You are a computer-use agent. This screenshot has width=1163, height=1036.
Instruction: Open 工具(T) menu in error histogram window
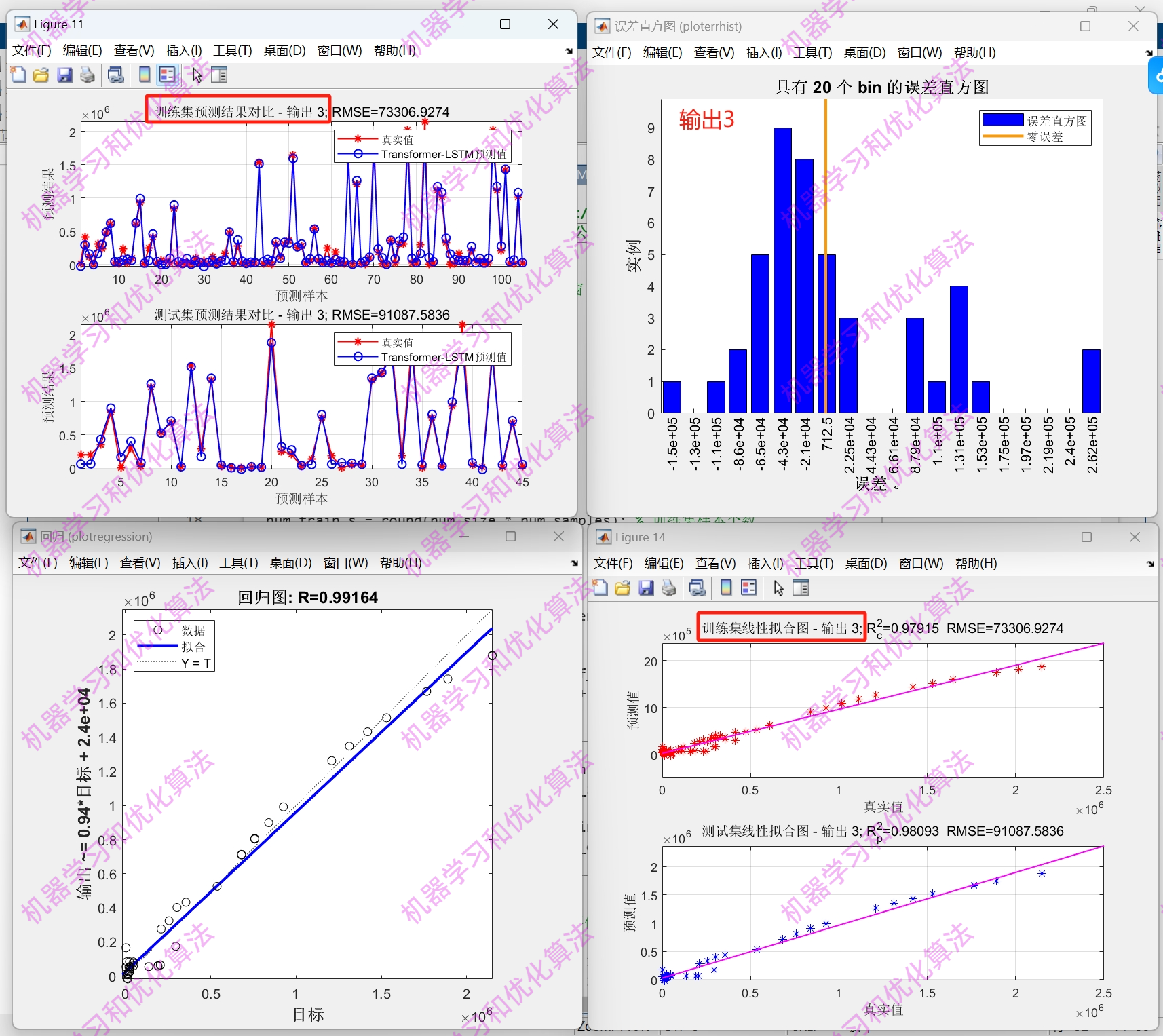[x=813, y=53]
